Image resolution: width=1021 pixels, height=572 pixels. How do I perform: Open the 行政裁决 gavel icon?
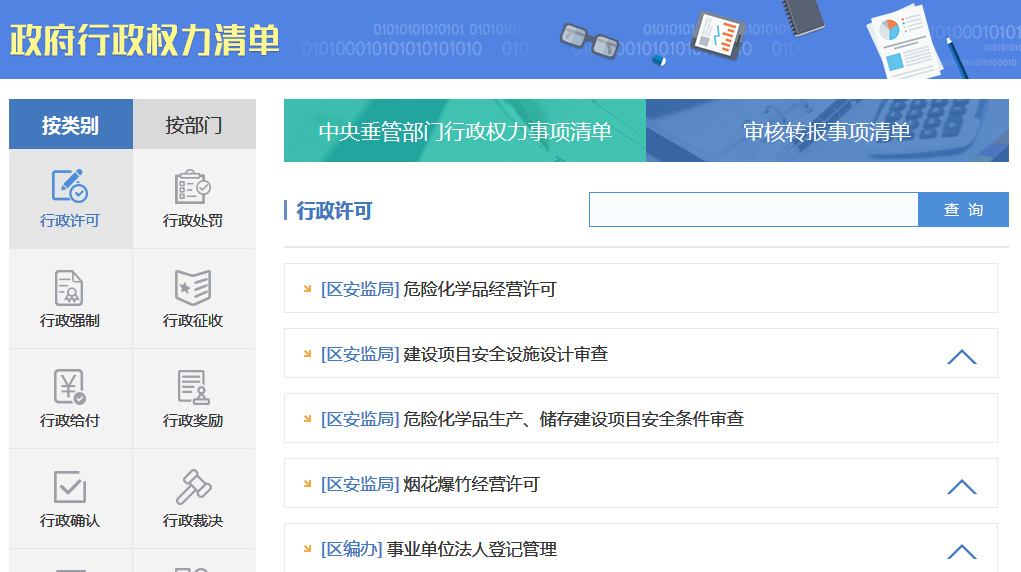click(x=193, y=487)
